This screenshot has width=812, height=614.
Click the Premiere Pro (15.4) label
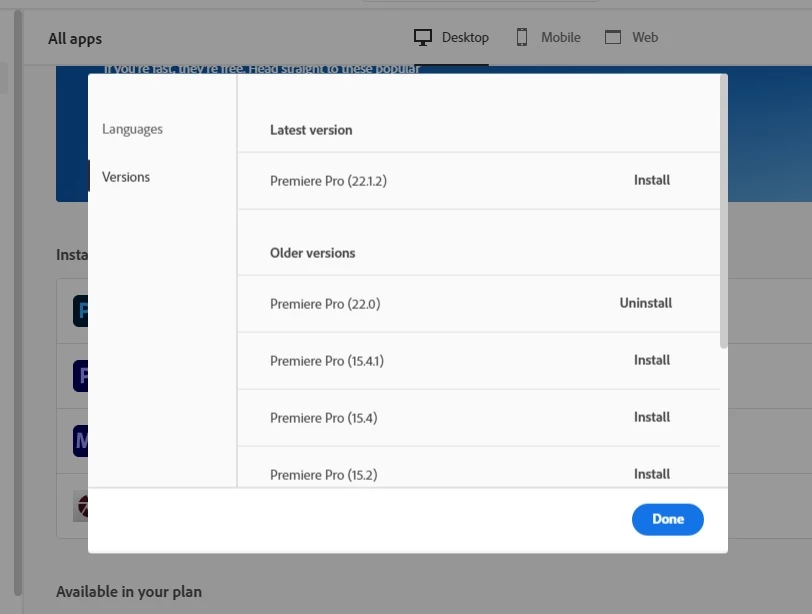[324, 418]
